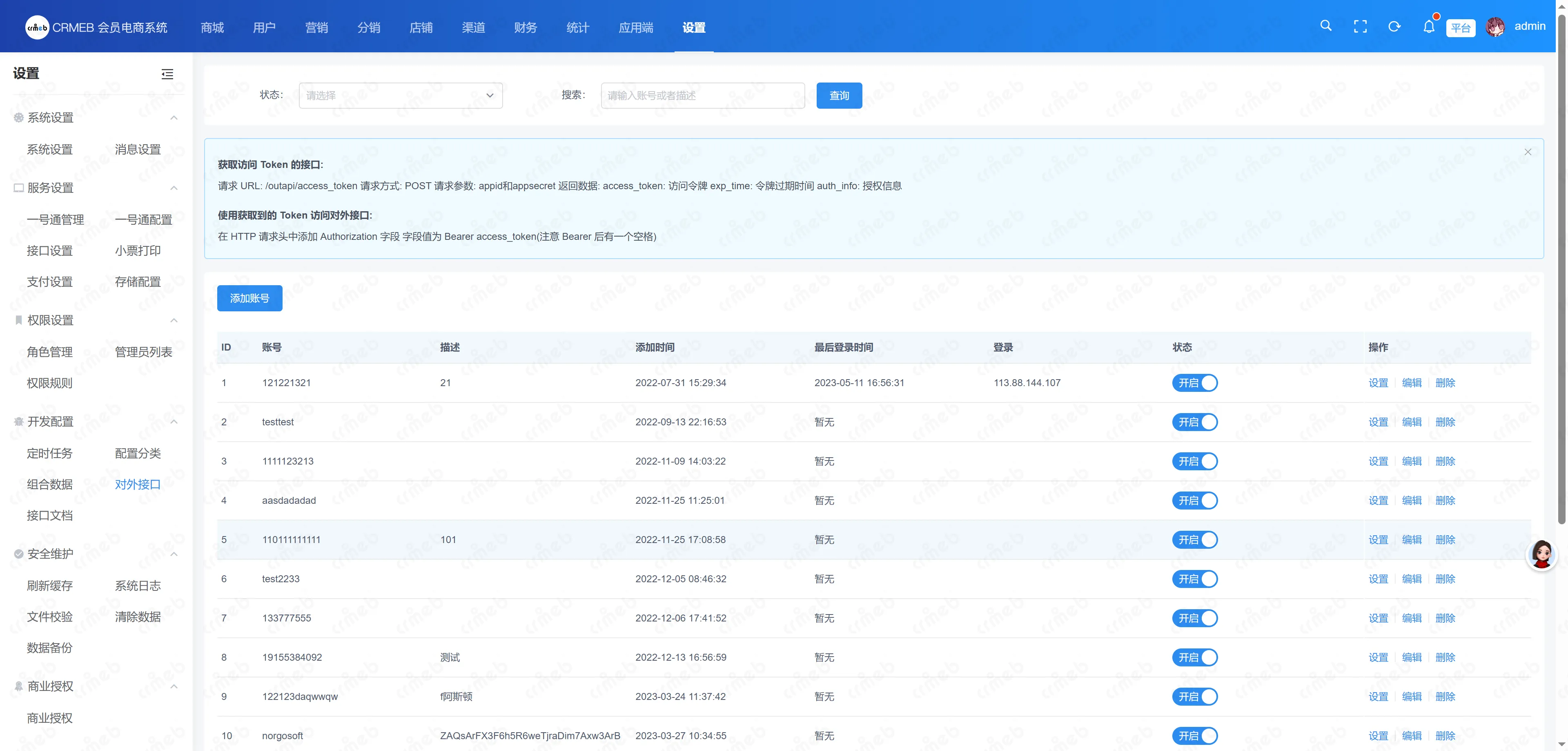This screenshot has height=751, width=1568.
Task: Click the 商业授权 group icon
Action: (x=19, y=686)
